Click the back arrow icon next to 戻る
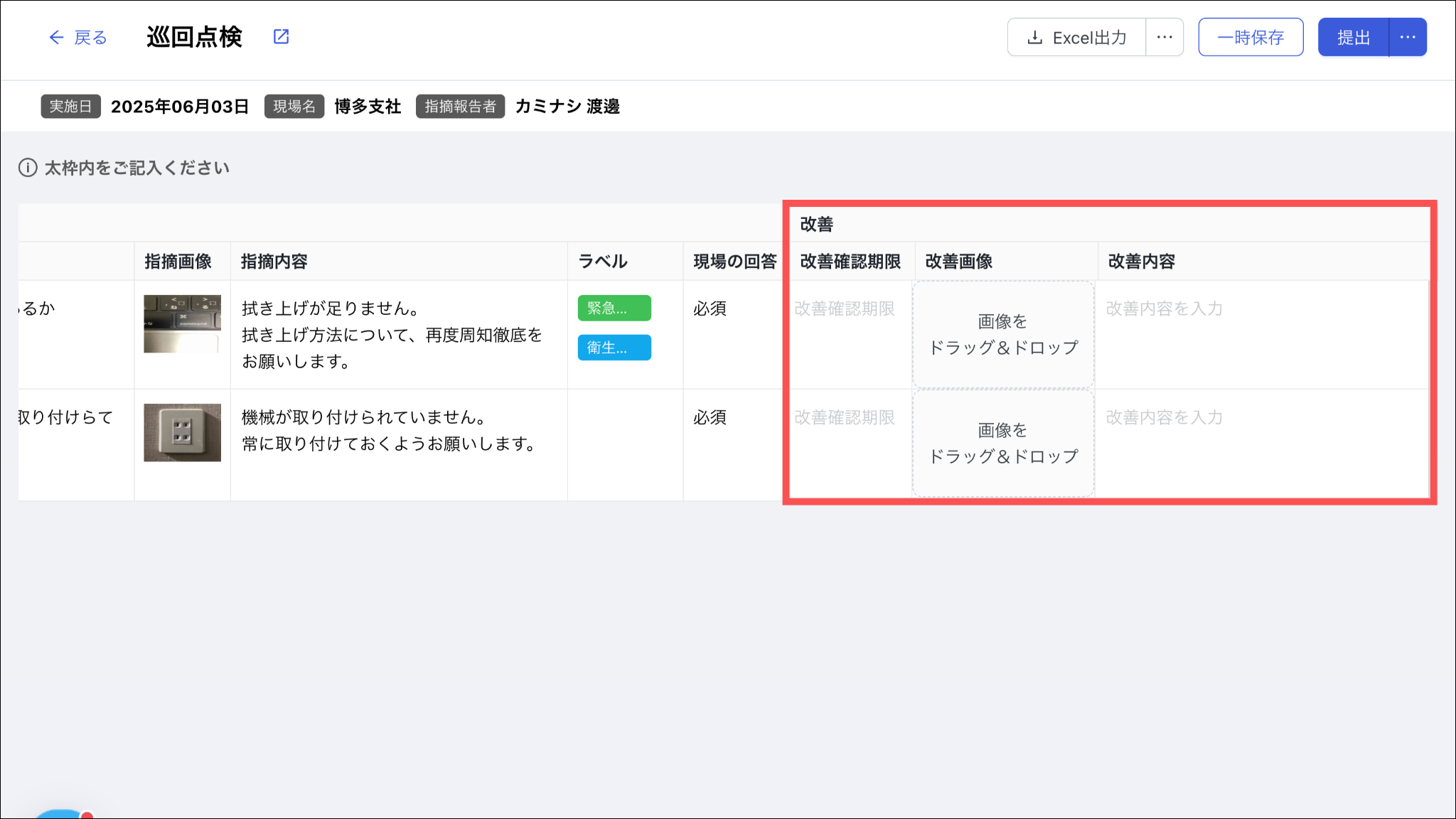 click(x=56, y=38)
